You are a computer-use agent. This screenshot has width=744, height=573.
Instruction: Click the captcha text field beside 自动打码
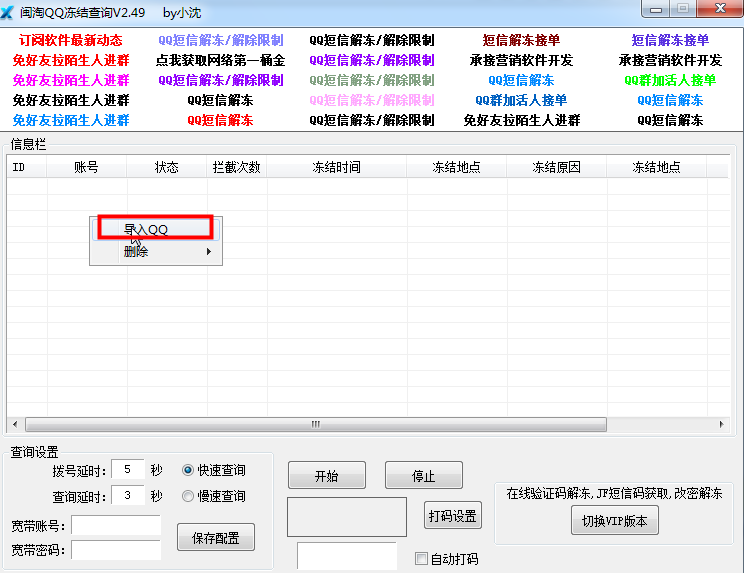pyautogui.click(x=347, y=556)
